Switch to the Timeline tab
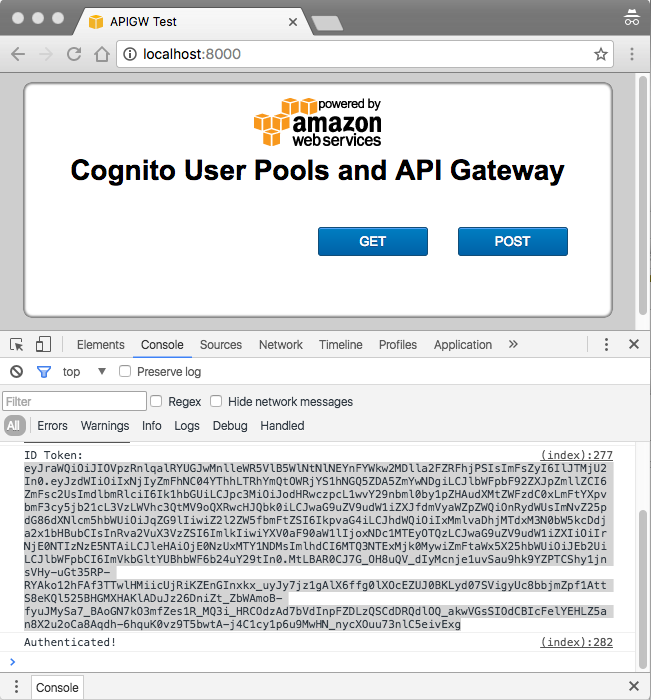The image size is (651, 700). coord(341,345)
